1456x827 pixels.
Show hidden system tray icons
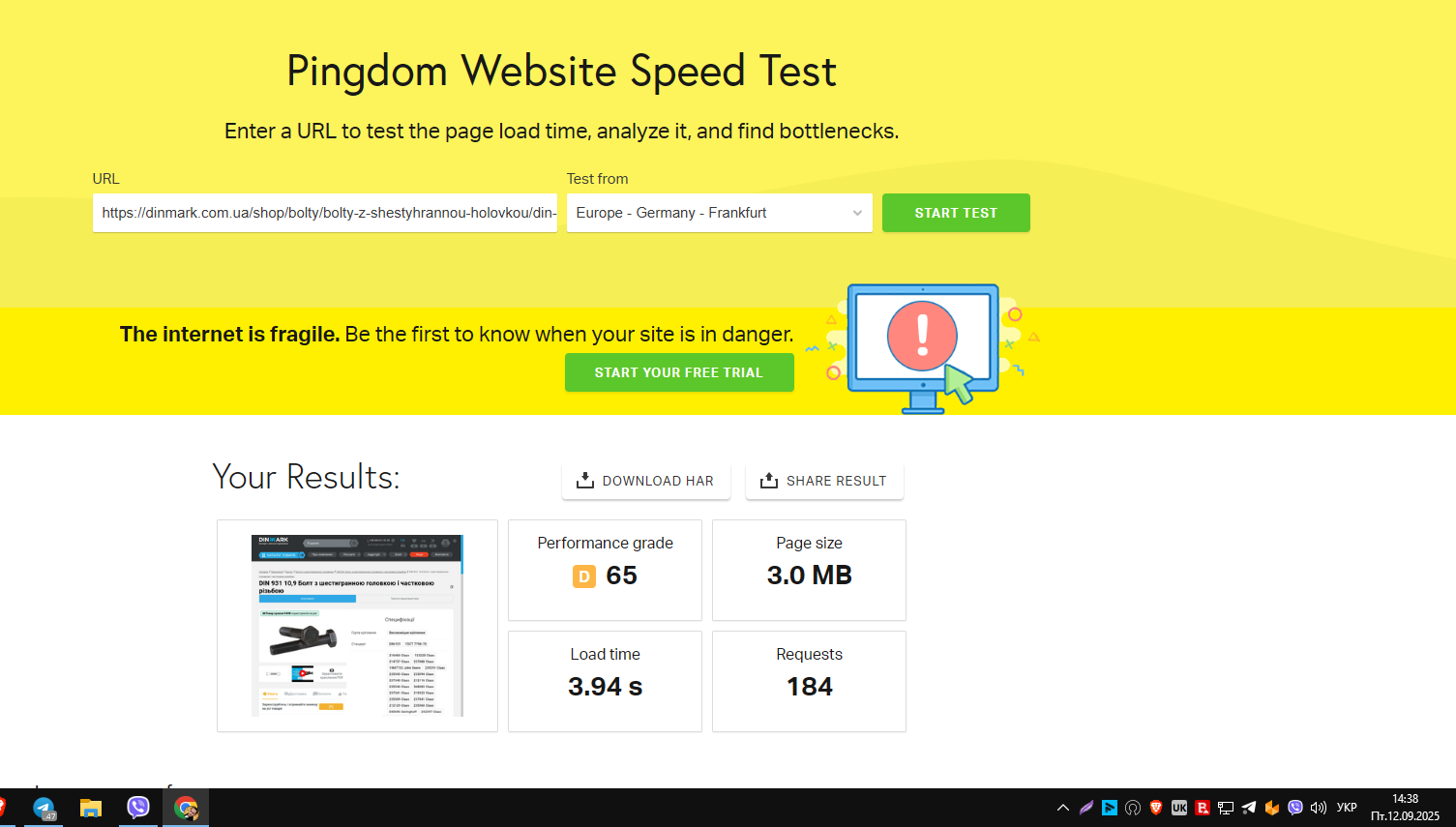tap(1063, 808)
